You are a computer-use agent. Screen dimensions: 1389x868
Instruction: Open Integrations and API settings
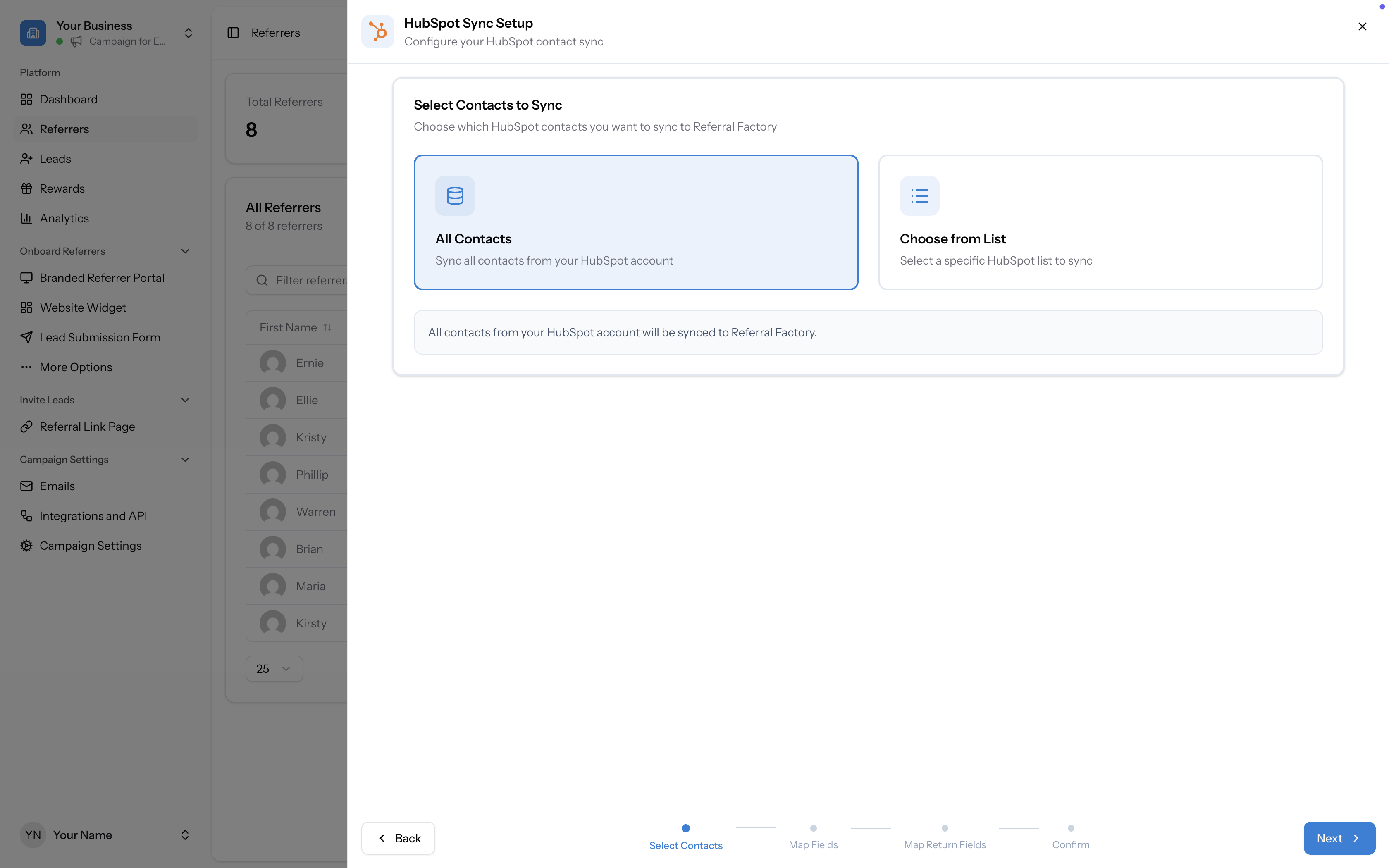(x=93, y=515)
